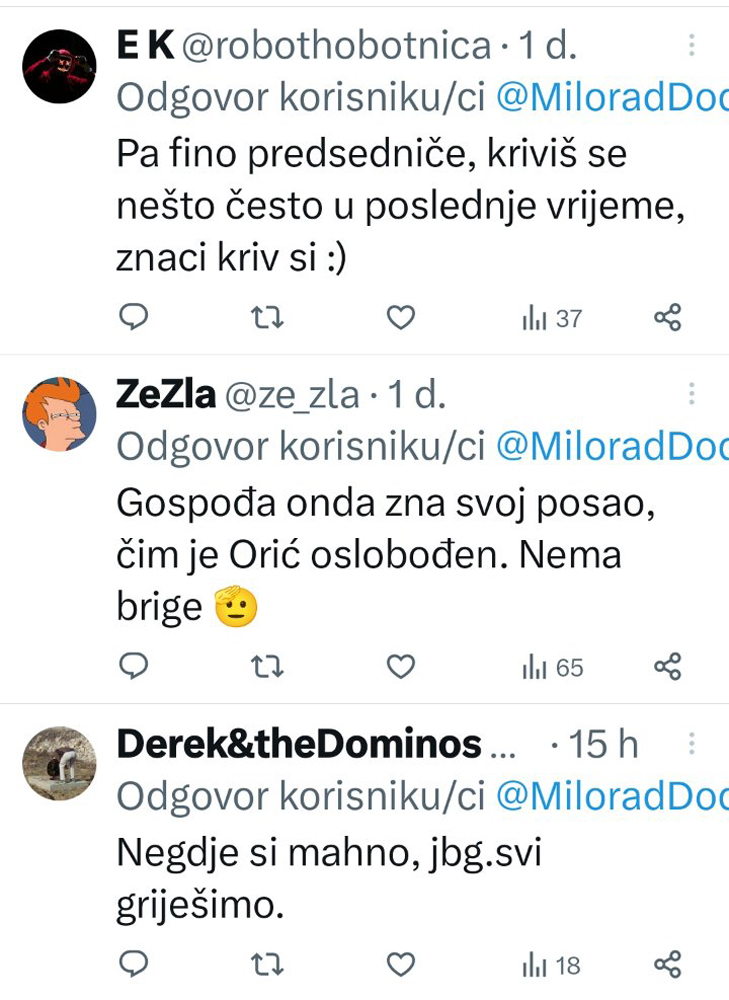Viewport: 729px width, 1000px height.
Task: Open the @ze_zla handle
Action: [292, 395]
